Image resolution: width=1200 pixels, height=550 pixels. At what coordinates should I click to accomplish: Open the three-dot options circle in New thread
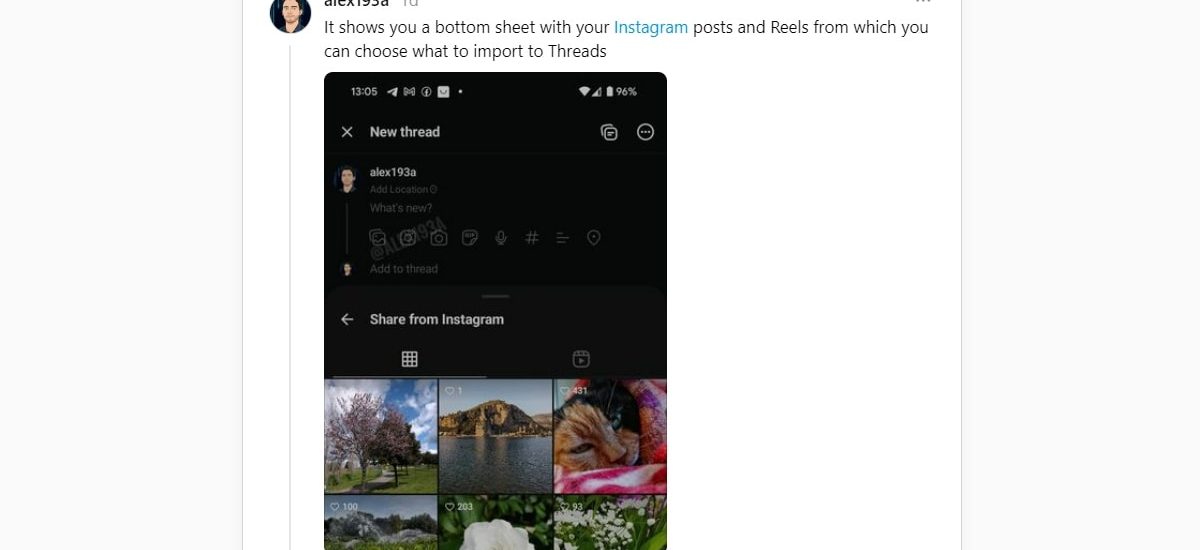click(x=646, y=132)
